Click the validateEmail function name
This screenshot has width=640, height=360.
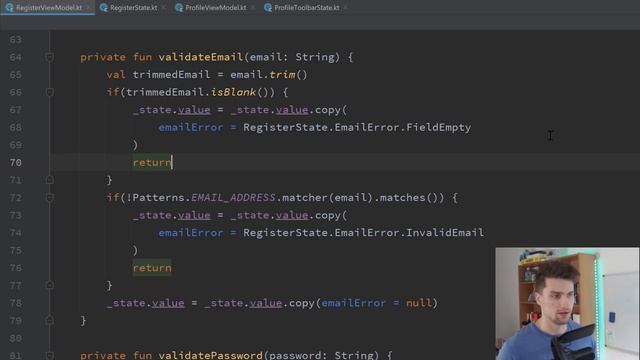pos(200,57)
